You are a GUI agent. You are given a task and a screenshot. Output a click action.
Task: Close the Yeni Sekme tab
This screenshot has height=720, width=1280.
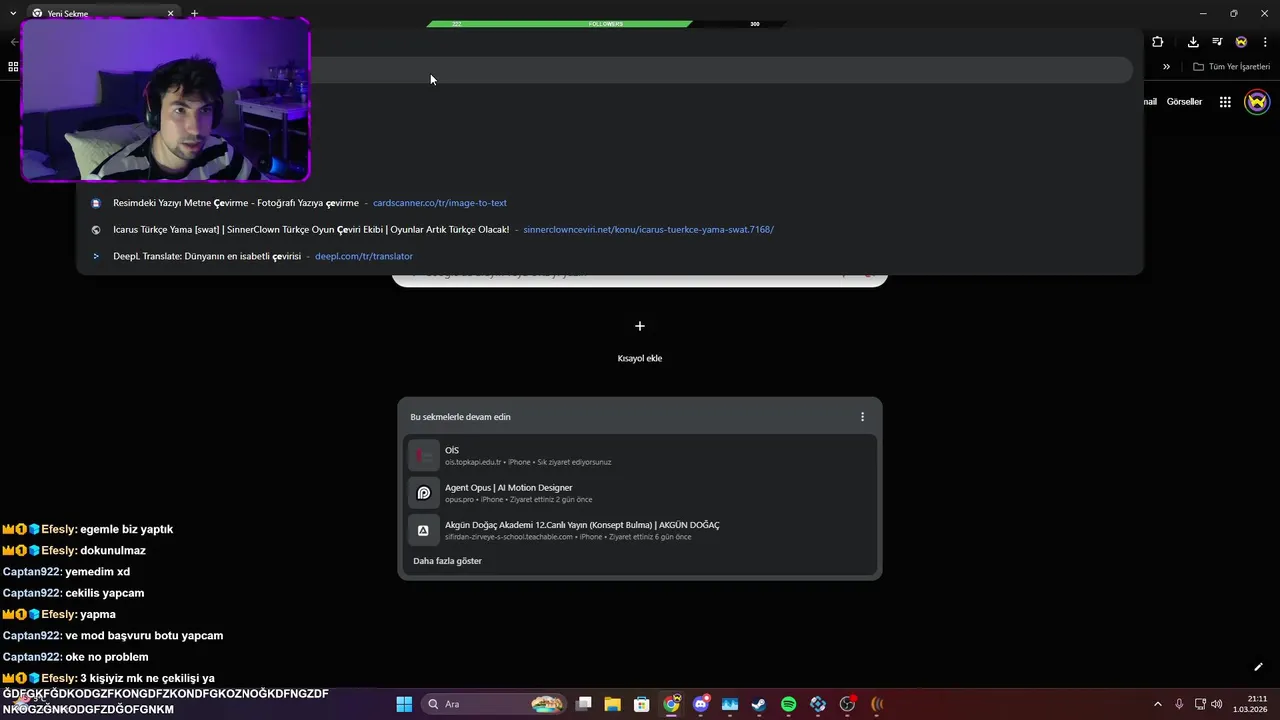click(170, 14)
